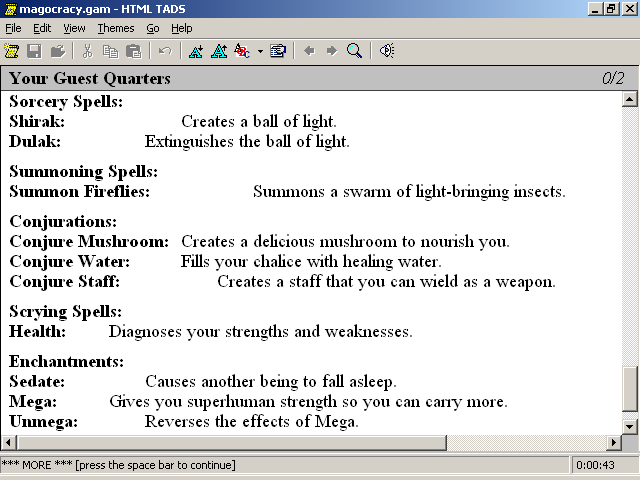
Task: Toggle the sound speaker icon
Action: pyautogui.click(x=386, y=50)
